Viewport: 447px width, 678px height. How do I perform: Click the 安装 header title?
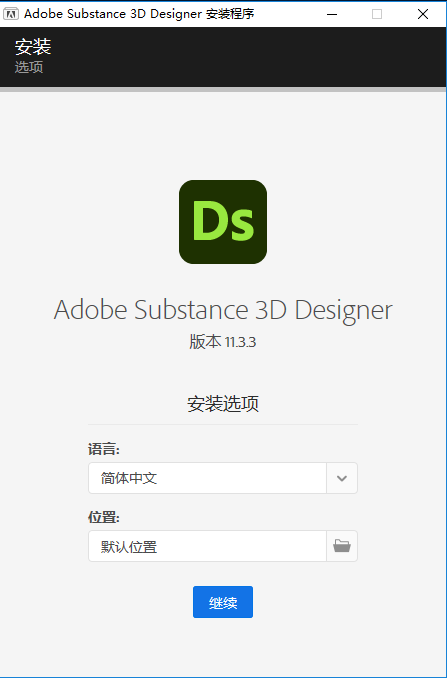[x=33, y=47]
